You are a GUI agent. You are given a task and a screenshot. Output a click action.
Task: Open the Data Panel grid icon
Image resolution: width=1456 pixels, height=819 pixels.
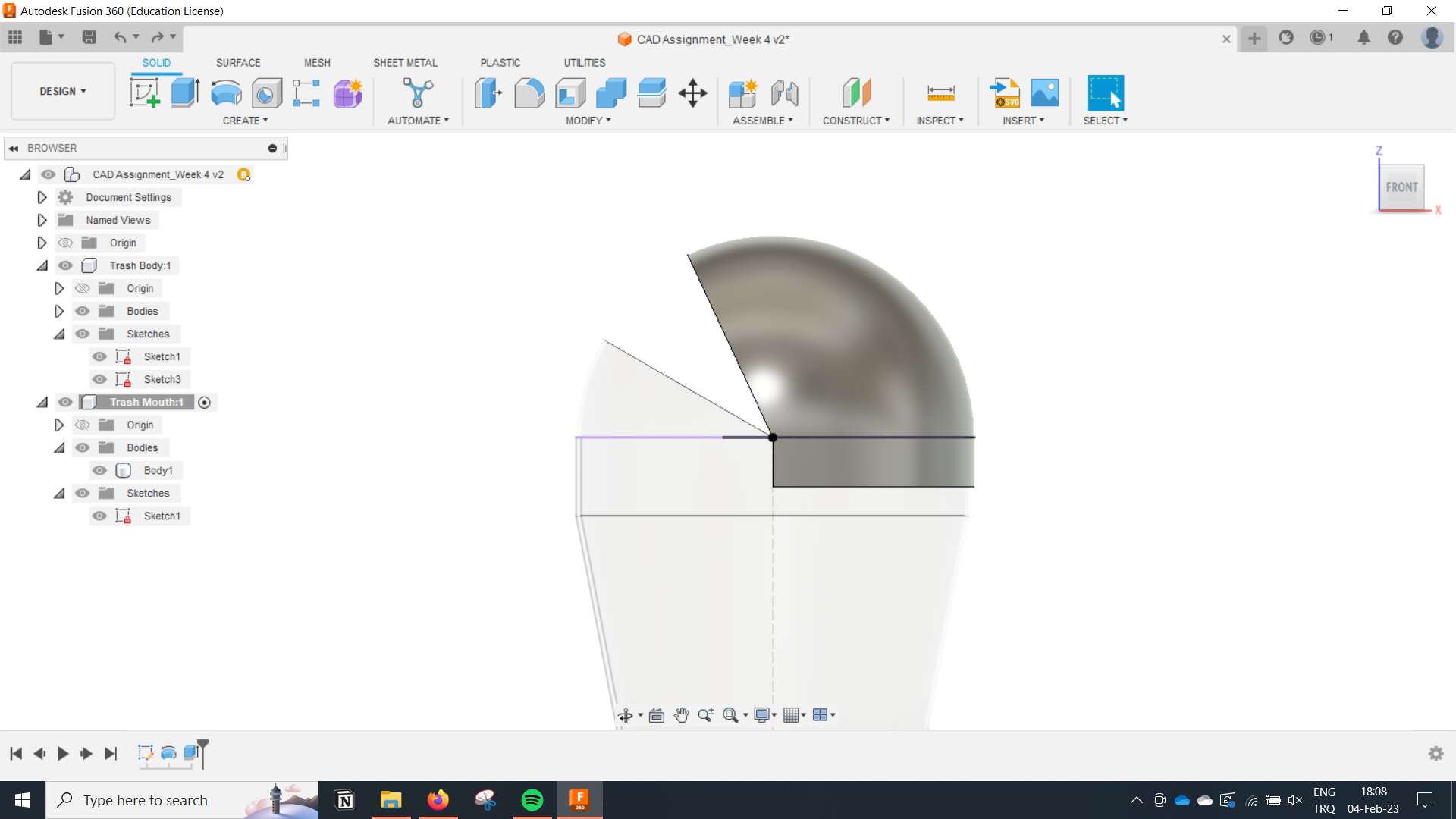tap(15, 37)
